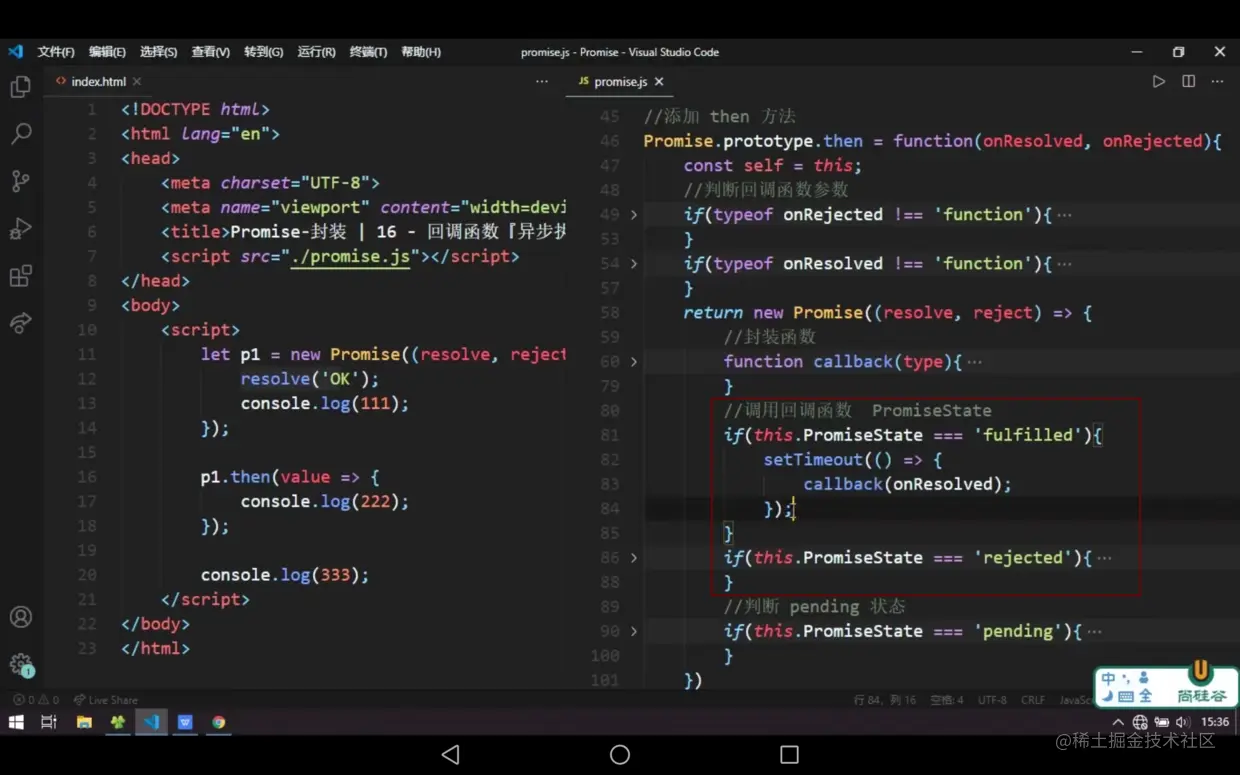Screen dimensions: 1240x775
Task: Open the Extensions view
Action: 20,275
